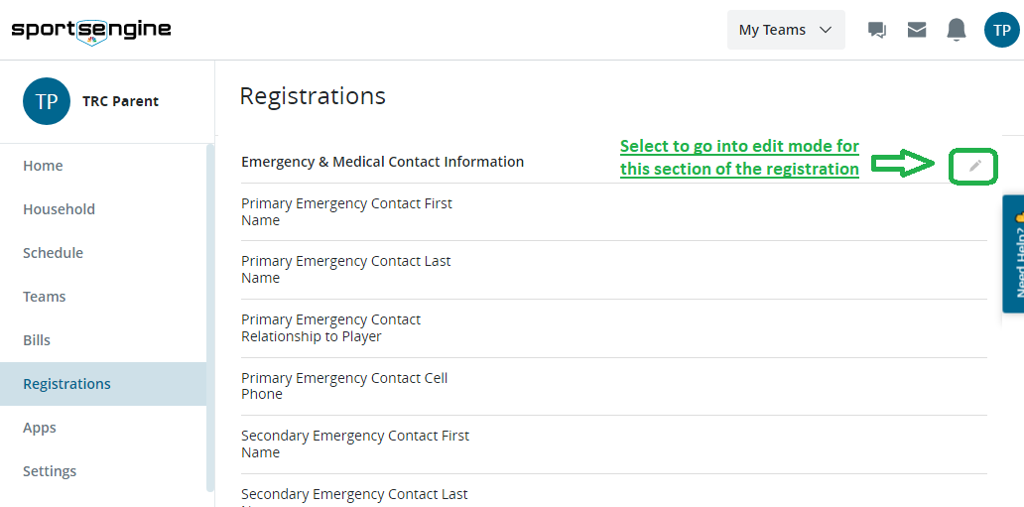Open the Need Help side tab
This screenshot has height=507, width=1024.
tap(1013, 254)
